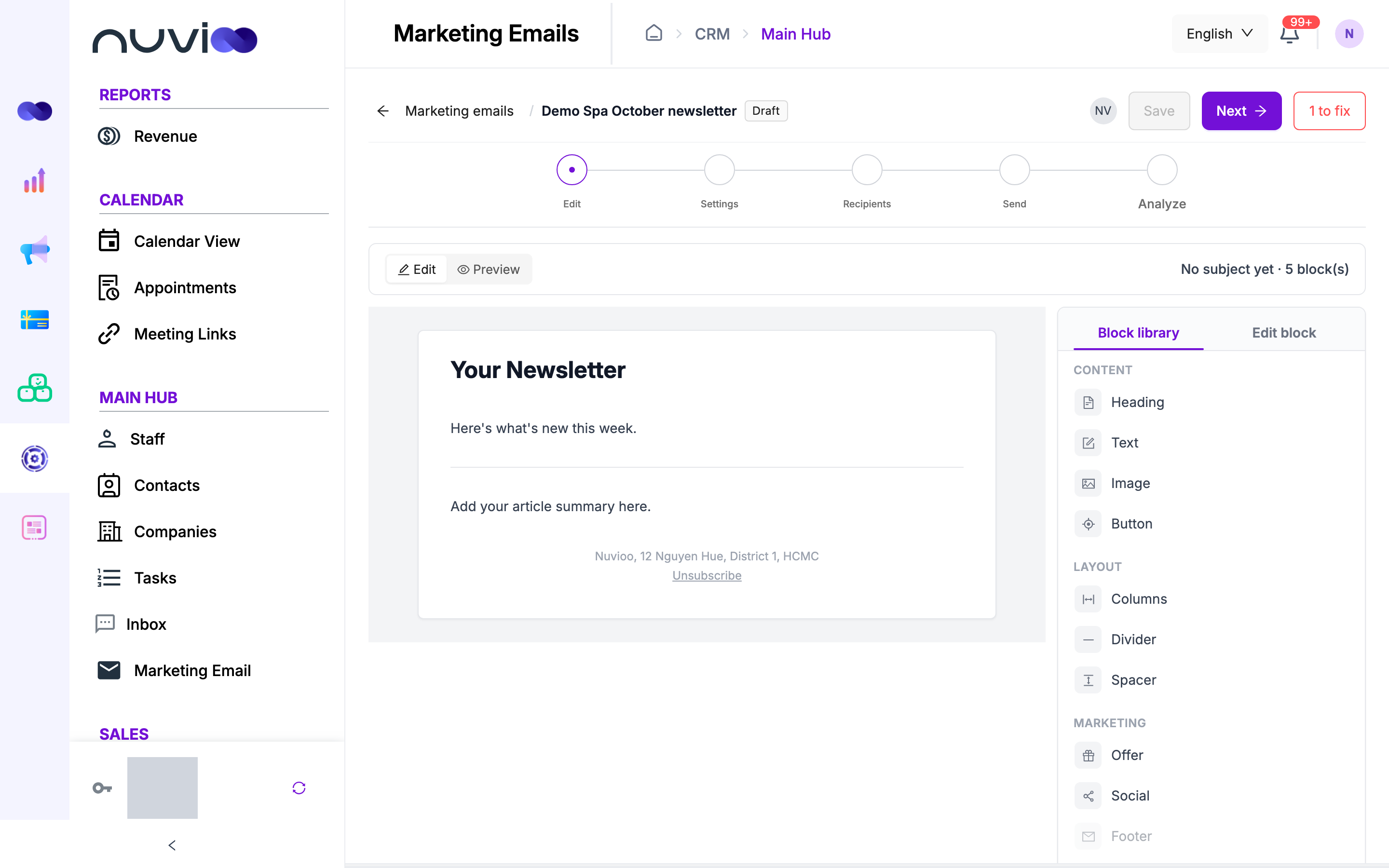This screenshot has height=868, width=1389.
Task: Add a Divider layout block
Action: pyautogui.click(x=1115, y=639)
